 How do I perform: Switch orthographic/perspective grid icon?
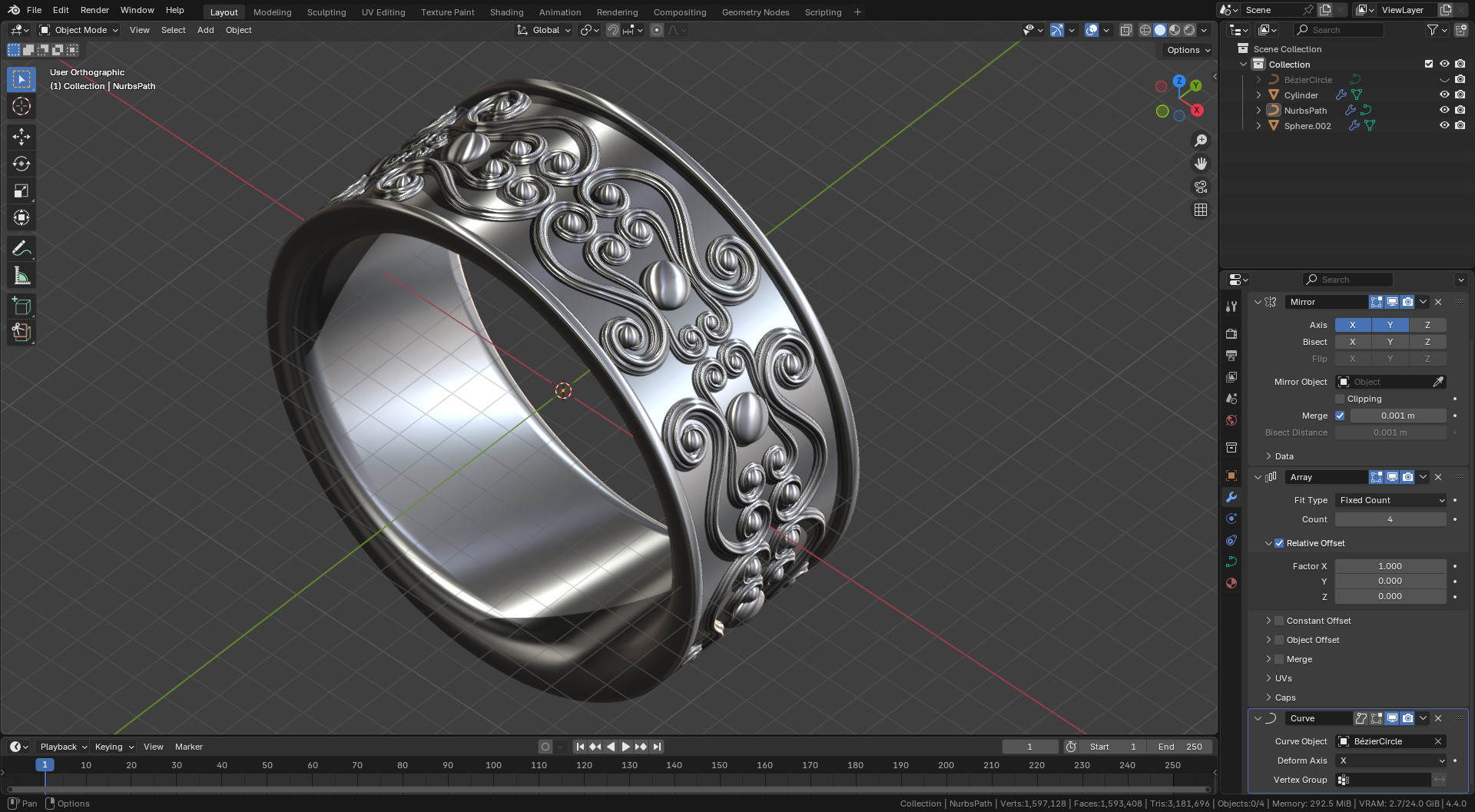[x=1201, y=210]
